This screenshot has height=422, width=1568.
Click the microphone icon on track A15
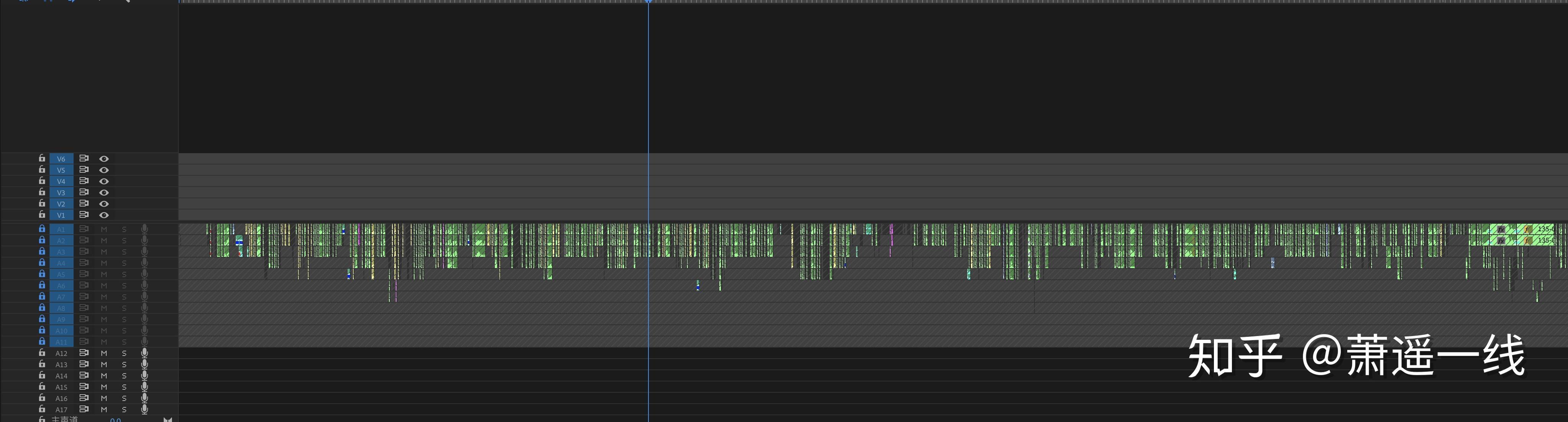pyautogui.click(x=144, y=387)
